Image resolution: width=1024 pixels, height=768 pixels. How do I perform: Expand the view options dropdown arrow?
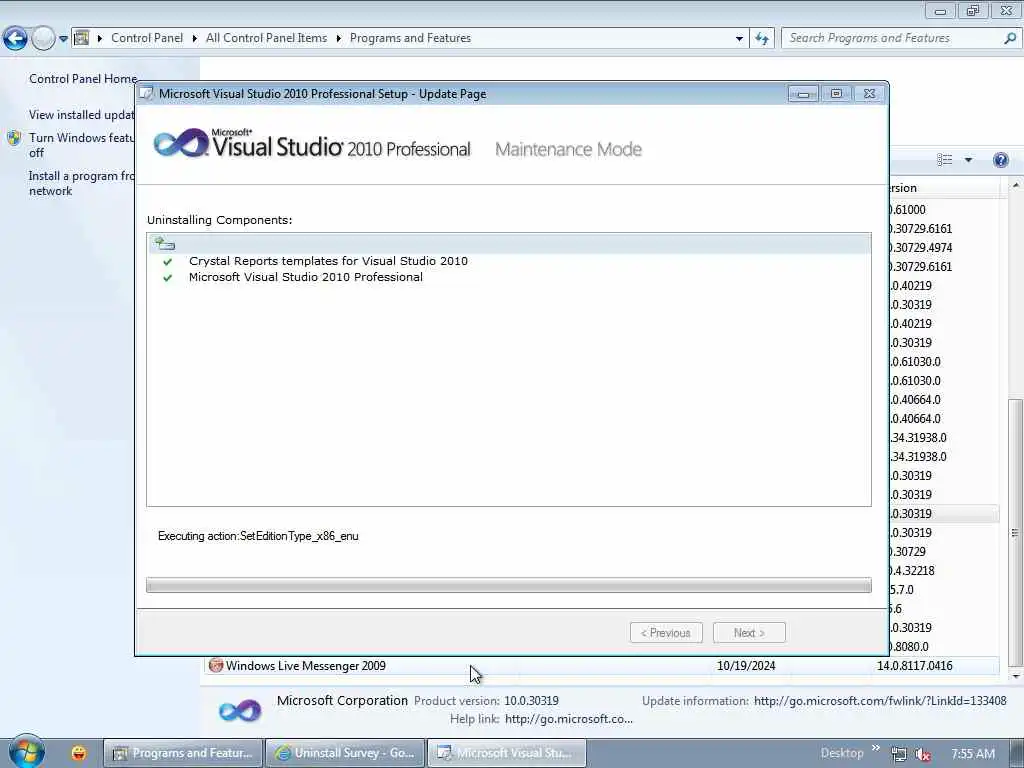click(968, 160)
